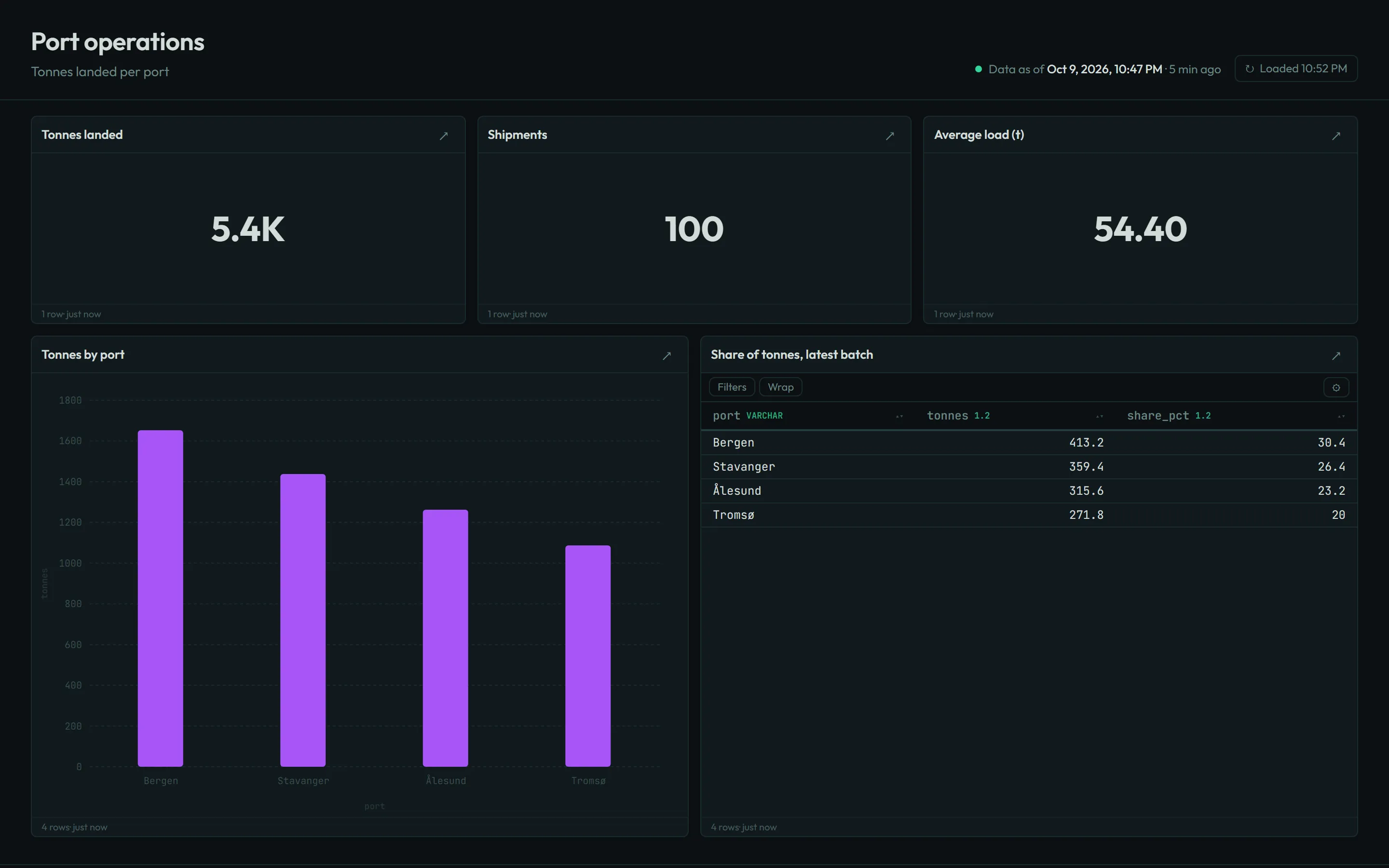Click the Data as of timestamp text
The image size is (1389, 868).
point(1104,69)
